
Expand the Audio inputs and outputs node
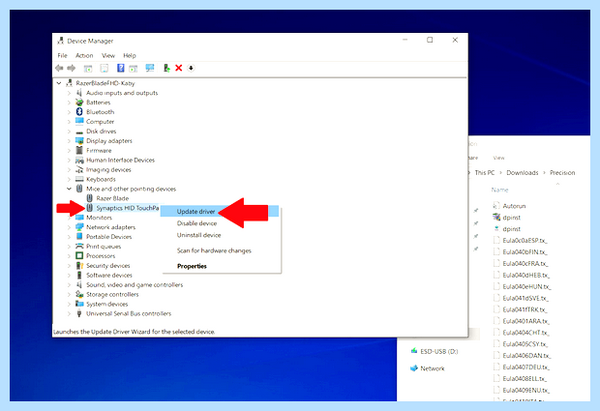(x=69, y=93)
